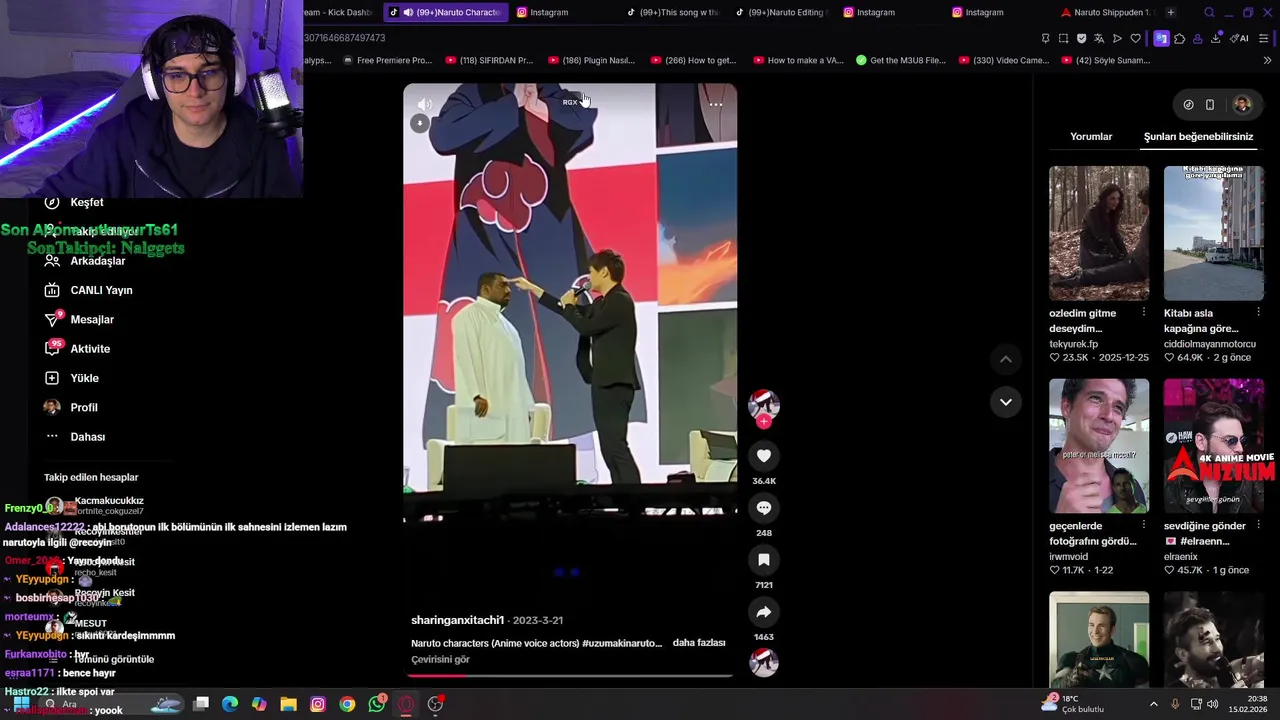The image size is (1280, 720).
Task: Open the snapshot tool in address bar
Action: tap(1063, 38)
